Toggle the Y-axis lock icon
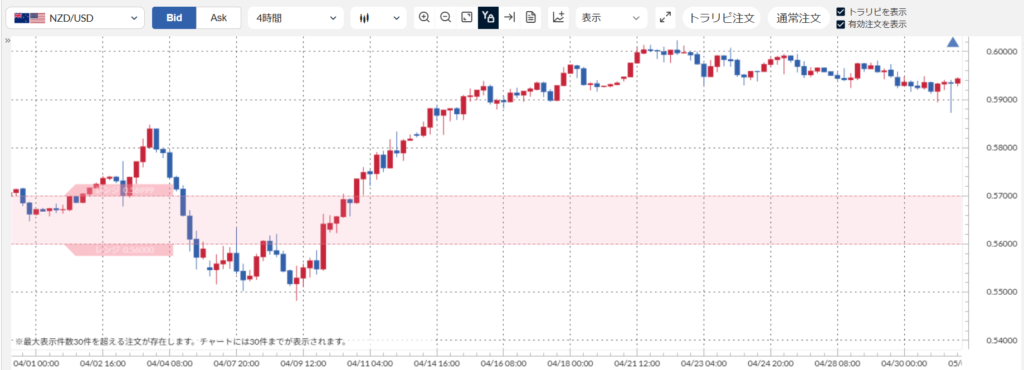Image resolution: width=1024 pixels, height=370 pixels. 488,18
